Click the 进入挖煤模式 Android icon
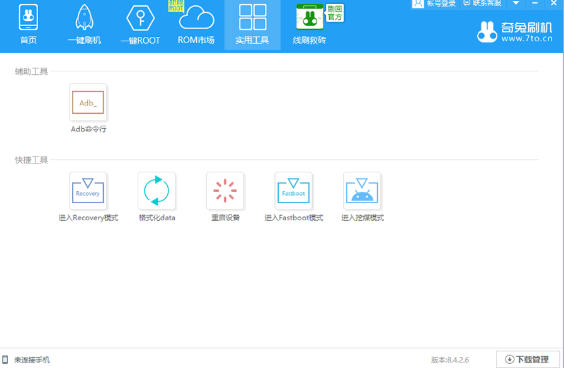 coord(362,191)
